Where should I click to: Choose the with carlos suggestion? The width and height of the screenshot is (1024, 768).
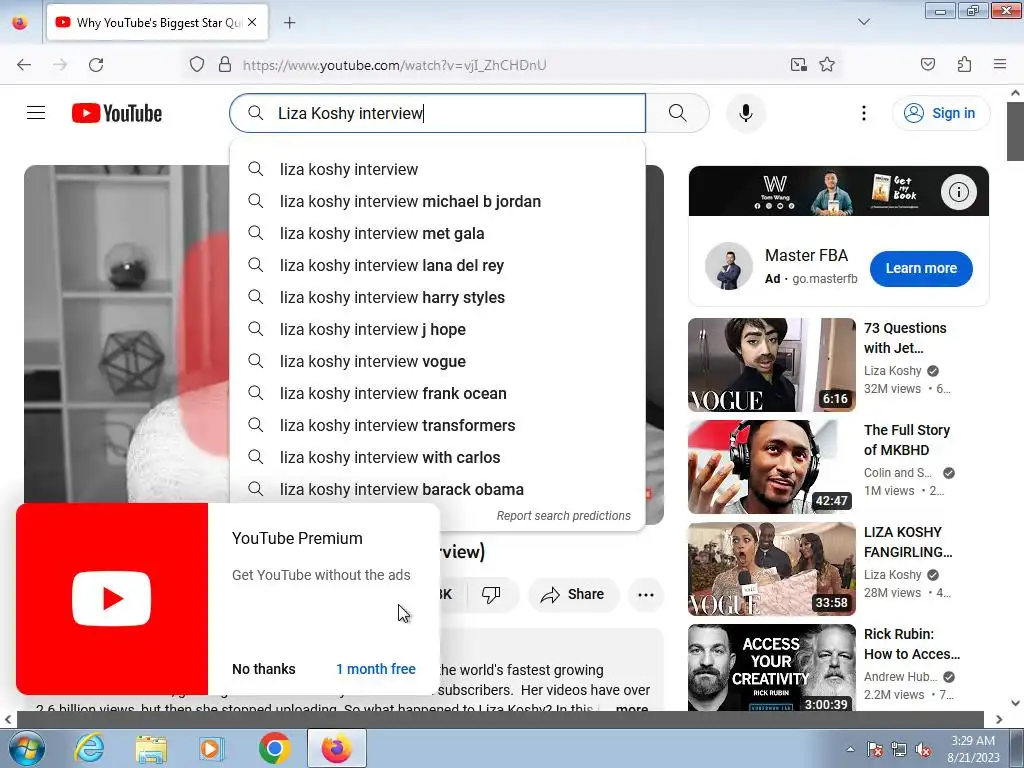tap(438, 457)
